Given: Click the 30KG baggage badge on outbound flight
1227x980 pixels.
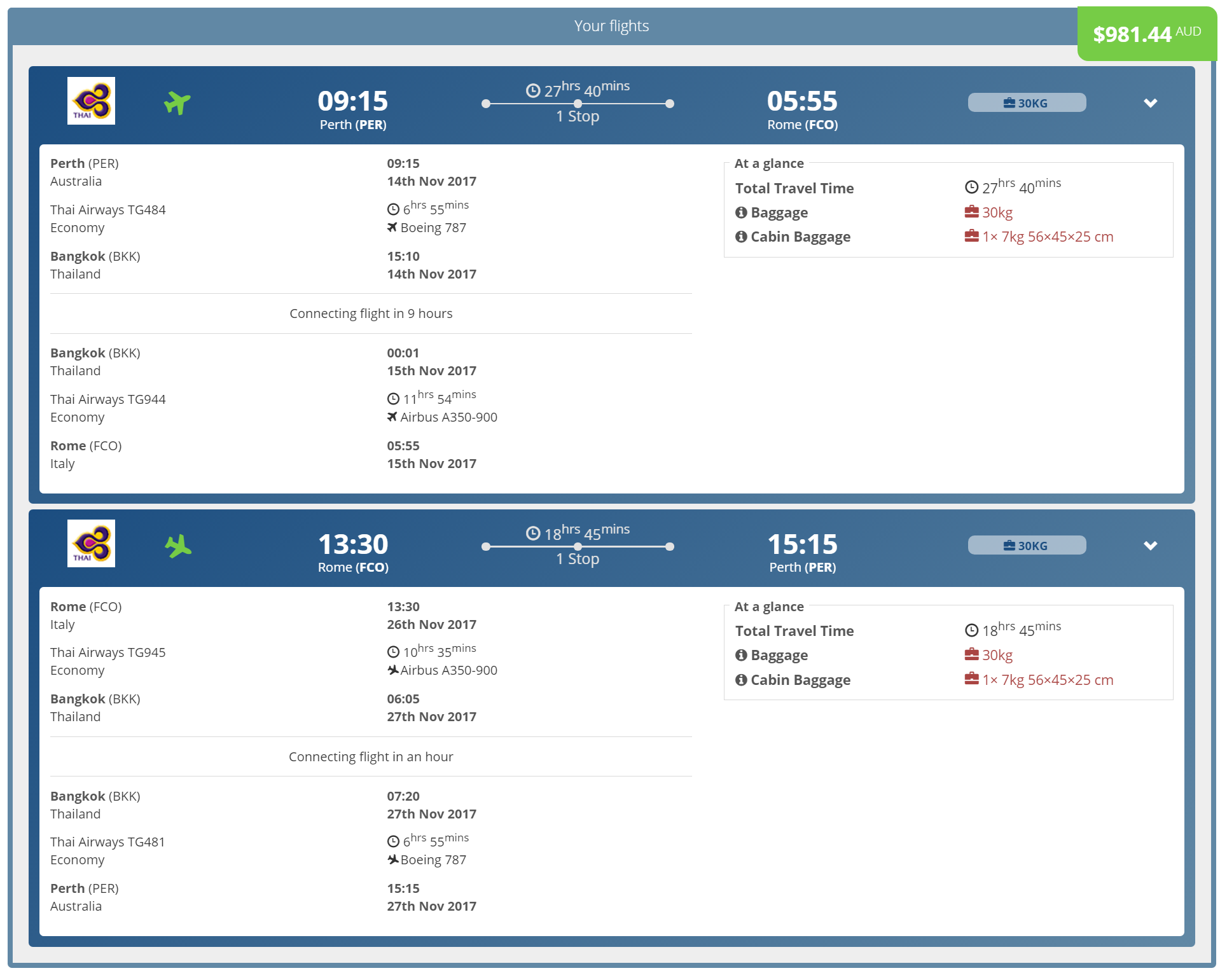Looking at the screenshot, I should click(x=1027, y=103).
